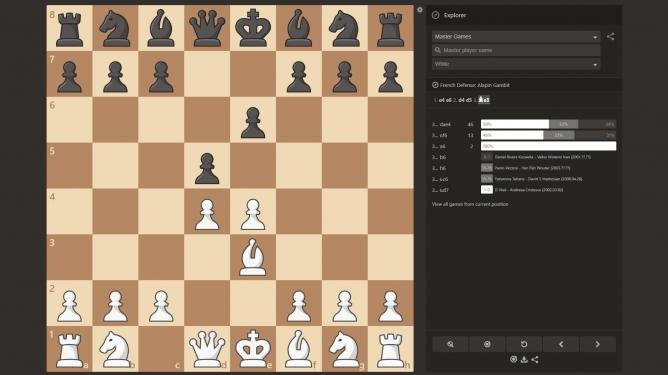This screenshot has width=668, height=375.
Task: Click the dxe4 win-percentage result bar
Action: (x=548, y=124)
